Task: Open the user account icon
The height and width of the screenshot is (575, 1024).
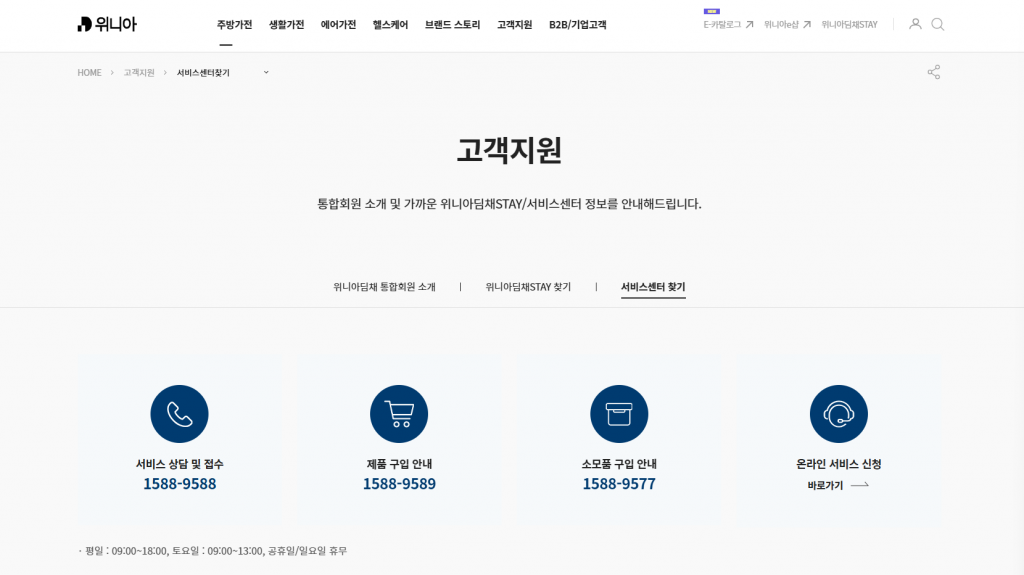Action: pyautogui.click(x=916, y=24)
